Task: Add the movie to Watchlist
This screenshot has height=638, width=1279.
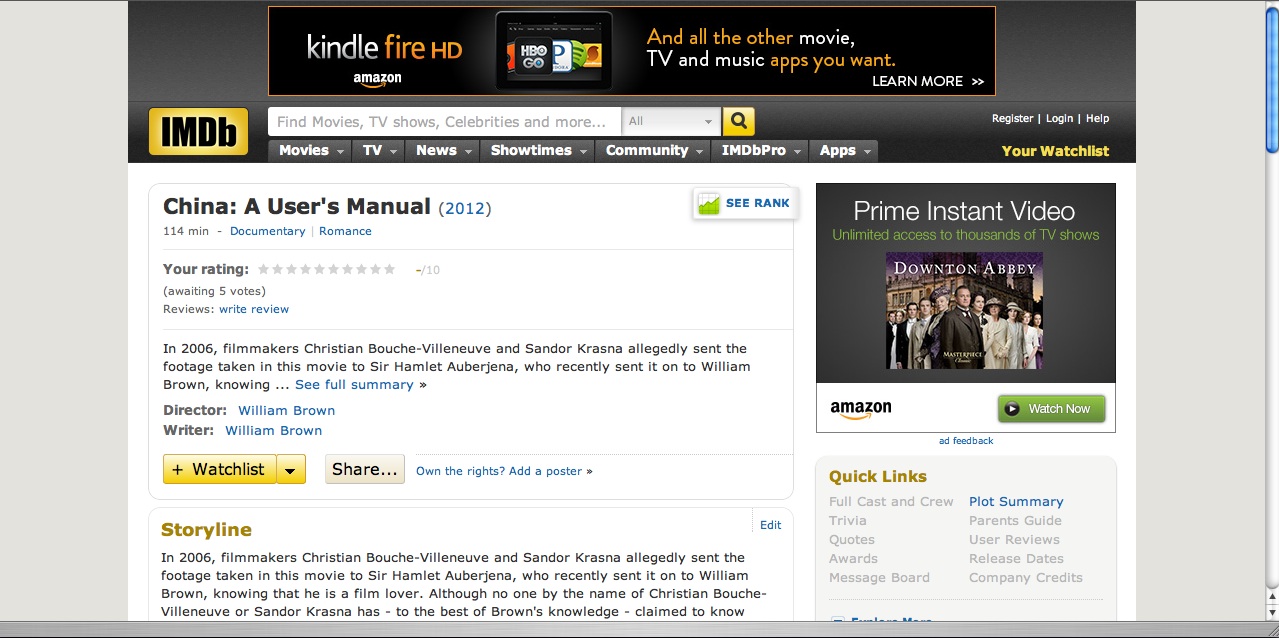Action: pos(219,469)
